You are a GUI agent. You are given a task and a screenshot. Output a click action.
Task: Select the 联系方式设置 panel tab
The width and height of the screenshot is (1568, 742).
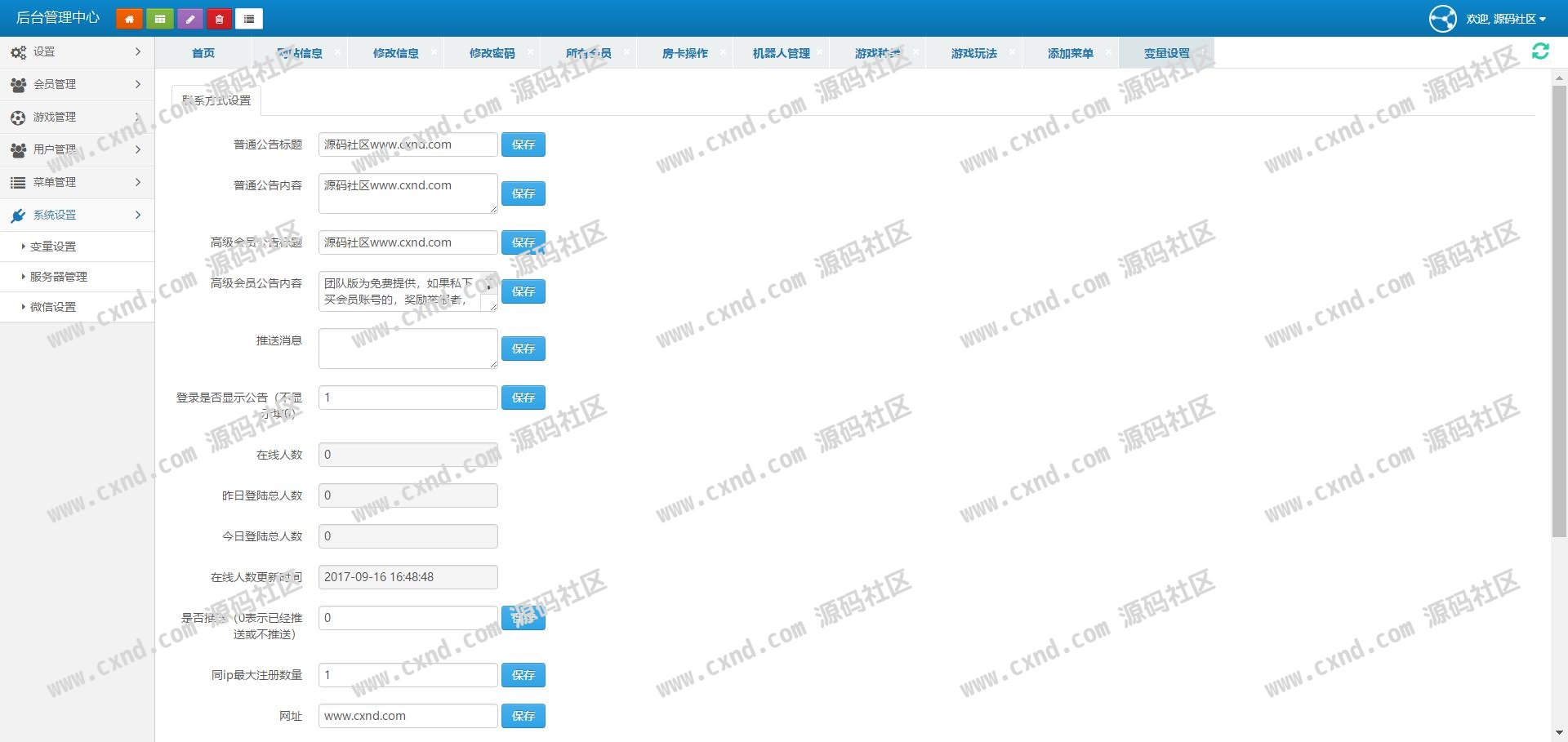pos(216,100)
